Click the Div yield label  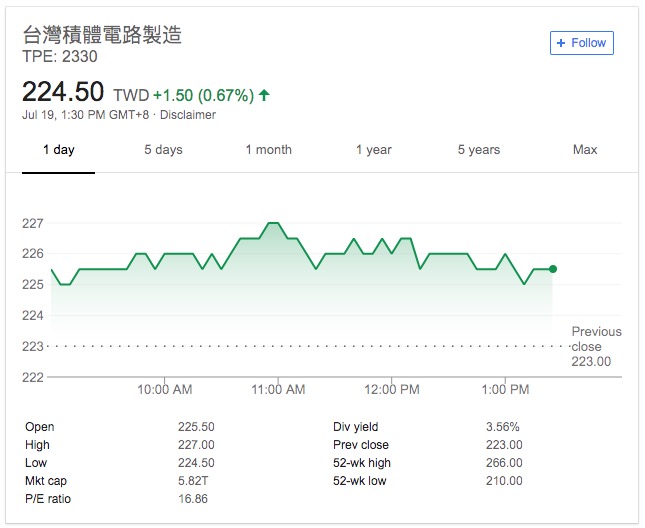tap(355, 427)
